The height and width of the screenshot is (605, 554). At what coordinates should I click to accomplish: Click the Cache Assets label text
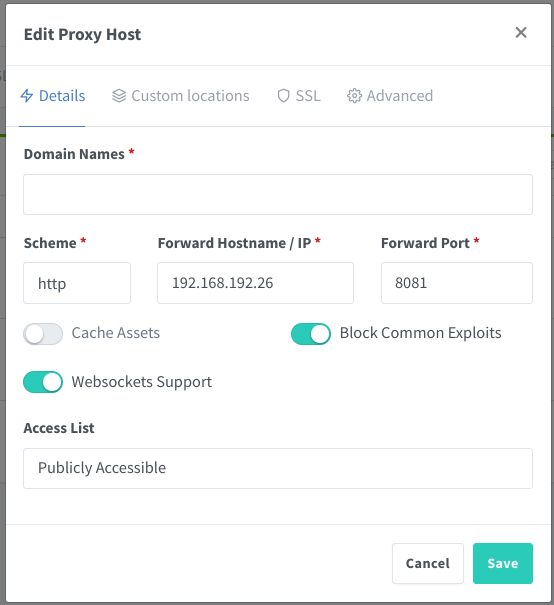pyautogui.click(x=116, y=333)
